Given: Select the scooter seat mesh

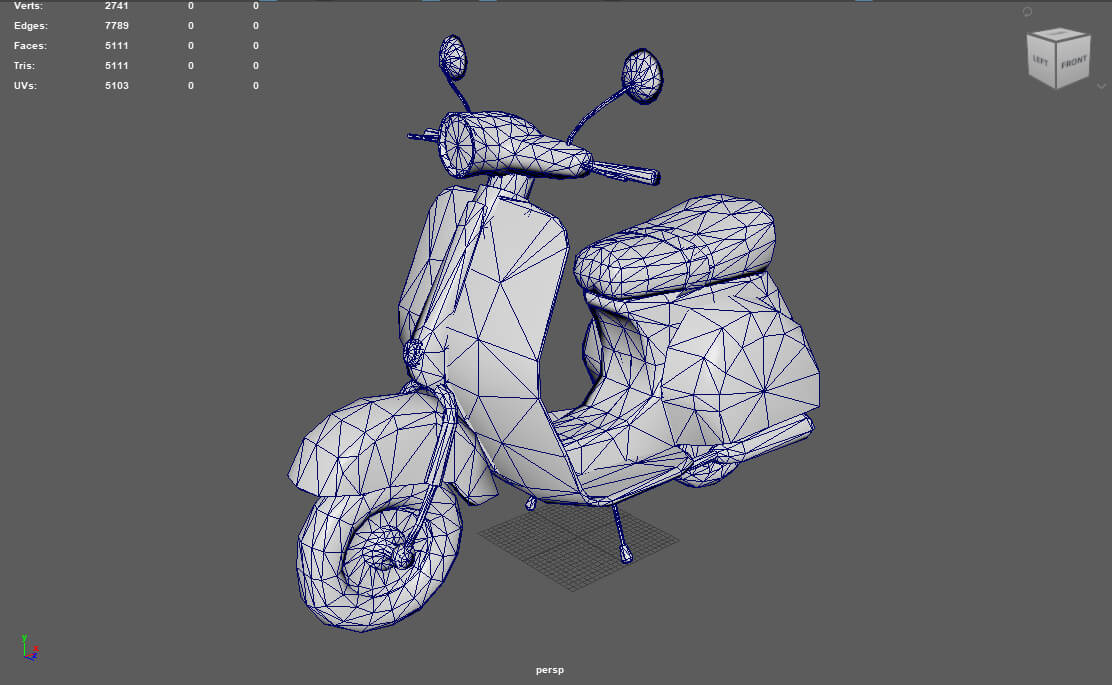Looking at the screenshot, I should coord(674,246).
